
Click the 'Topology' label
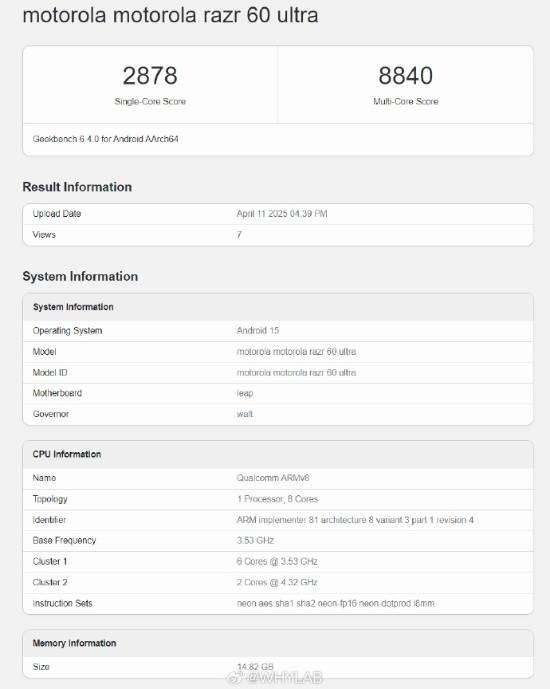click(50, 499)
